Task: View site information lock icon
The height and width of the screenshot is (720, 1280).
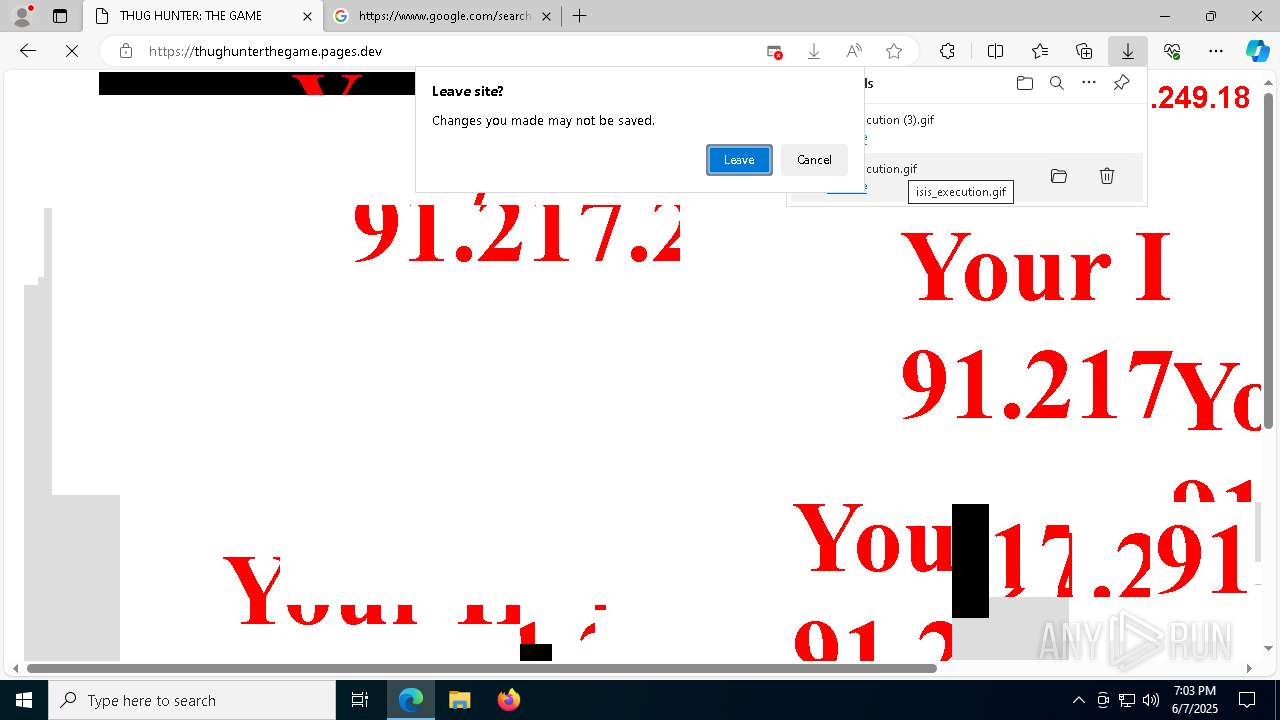Action: click(126, 51)
